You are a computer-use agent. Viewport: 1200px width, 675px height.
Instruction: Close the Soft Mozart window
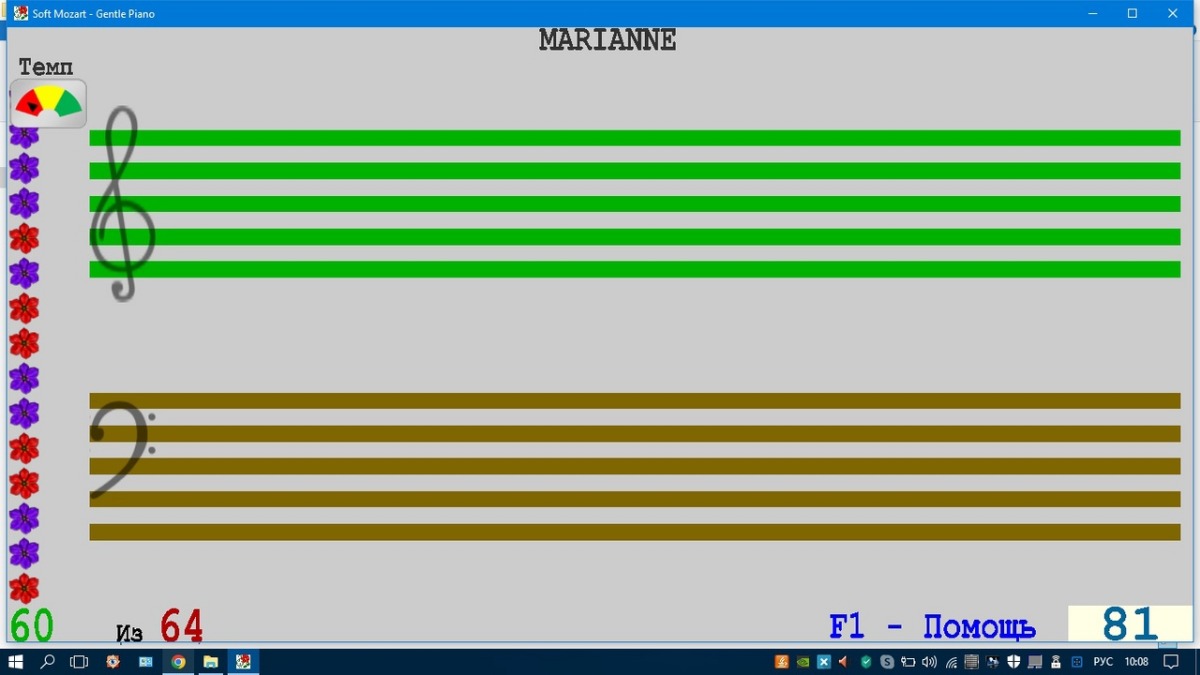click(1173, 13)
